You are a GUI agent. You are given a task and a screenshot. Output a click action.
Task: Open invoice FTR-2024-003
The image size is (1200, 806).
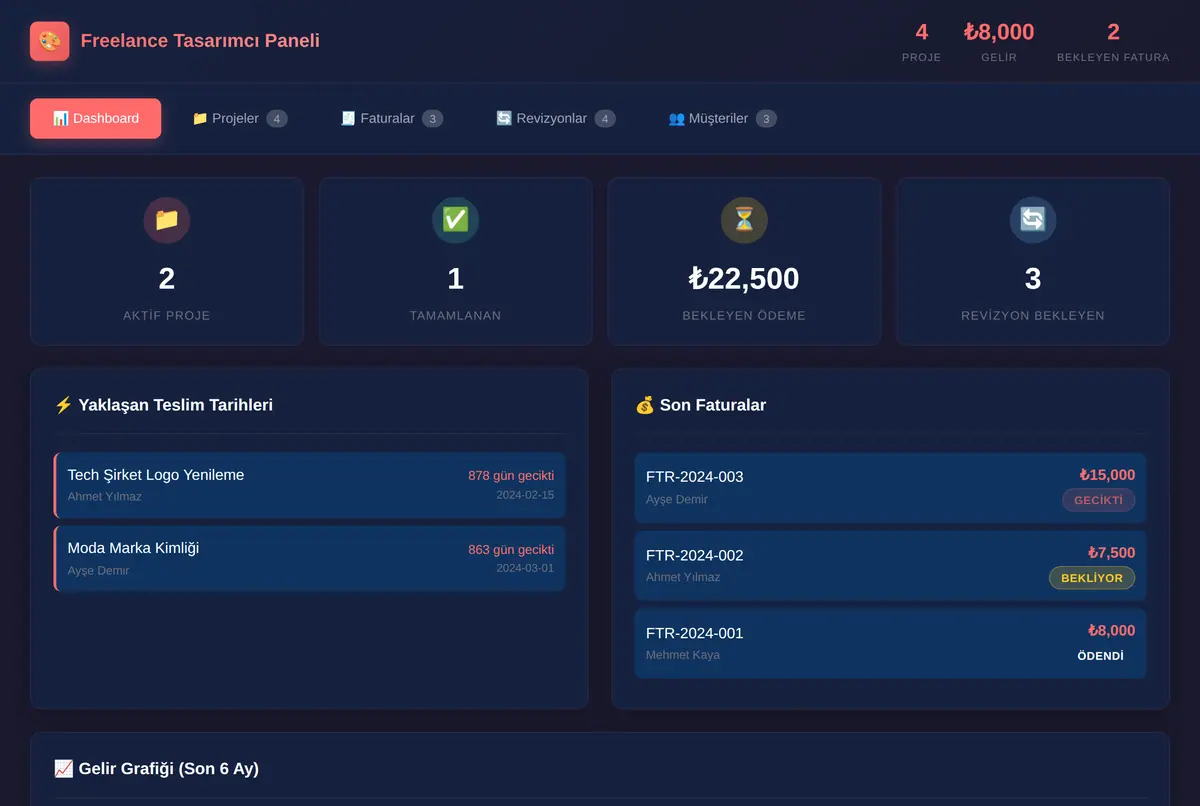890,488
